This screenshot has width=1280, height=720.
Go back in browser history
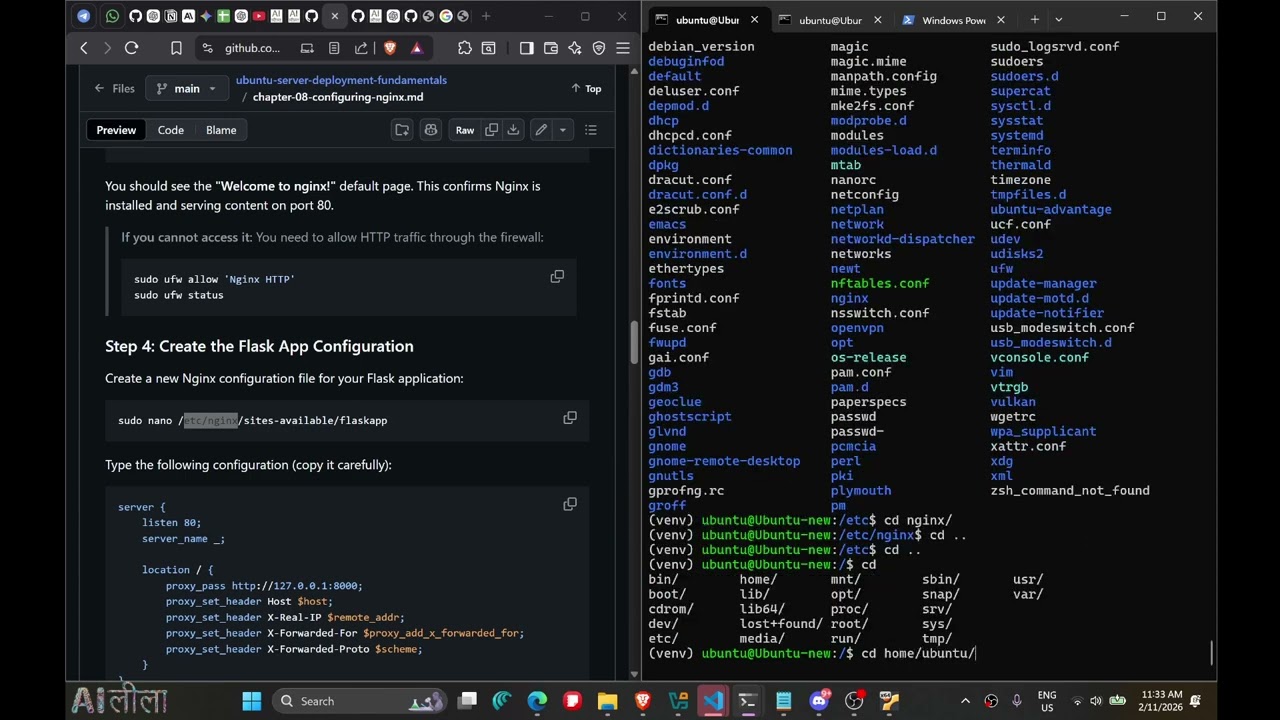(84, 48)
